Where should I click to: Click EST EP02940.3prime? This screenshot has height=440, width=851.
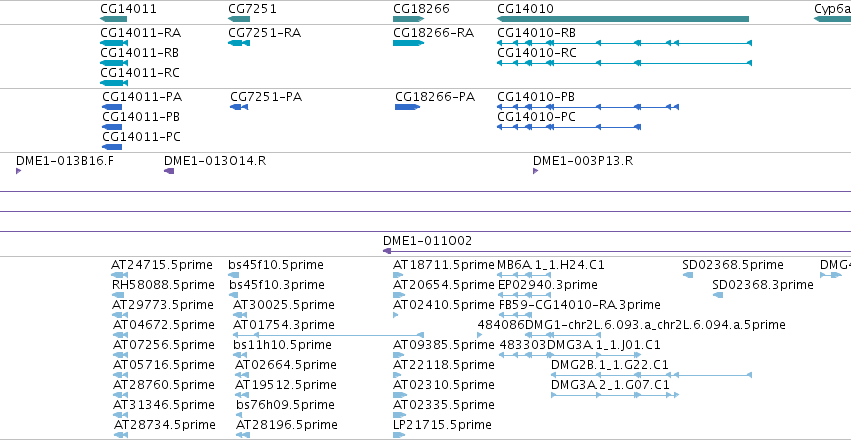[x=548, y=285]
